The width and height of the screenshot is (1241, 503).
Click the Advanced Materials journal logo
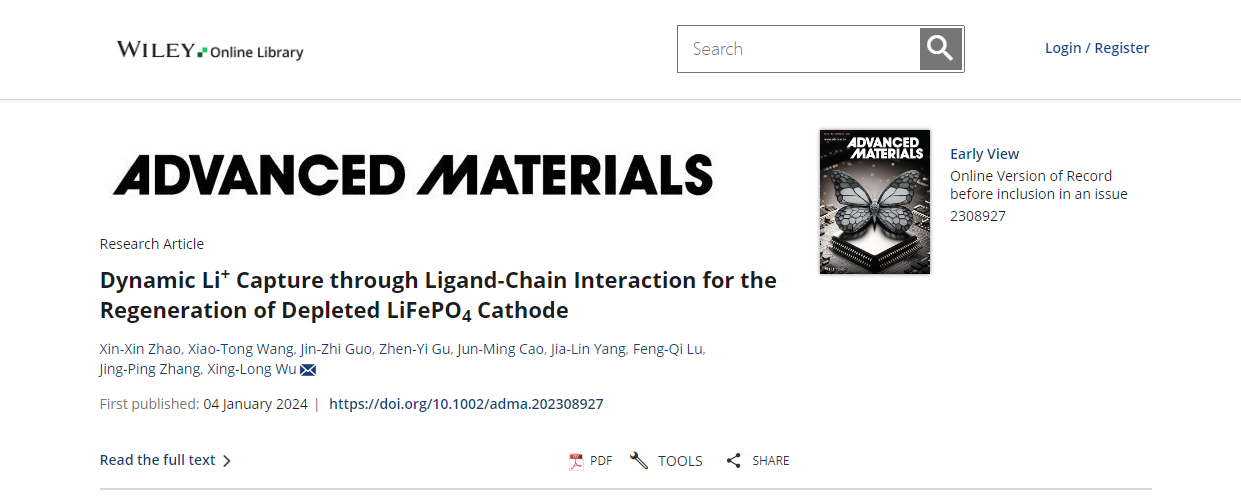point(413,174)
